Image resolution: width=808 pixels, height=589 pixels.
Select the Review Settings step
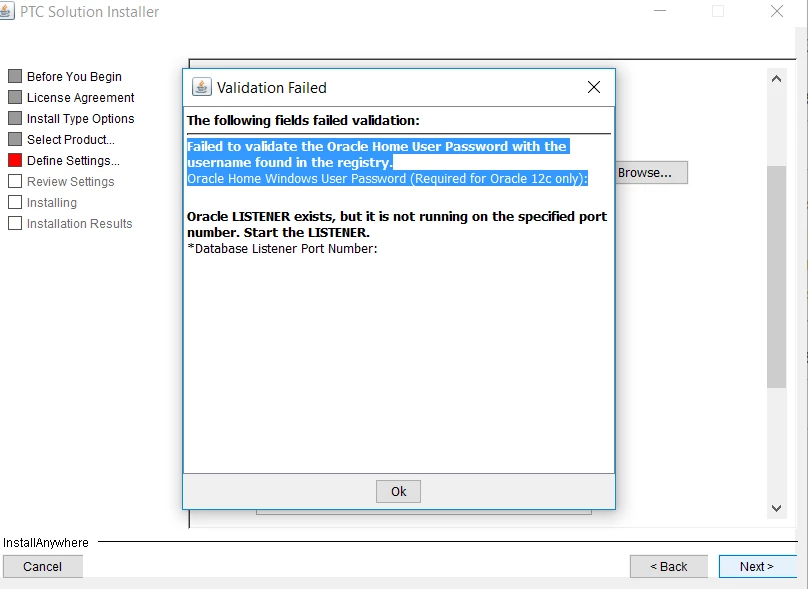71,181
